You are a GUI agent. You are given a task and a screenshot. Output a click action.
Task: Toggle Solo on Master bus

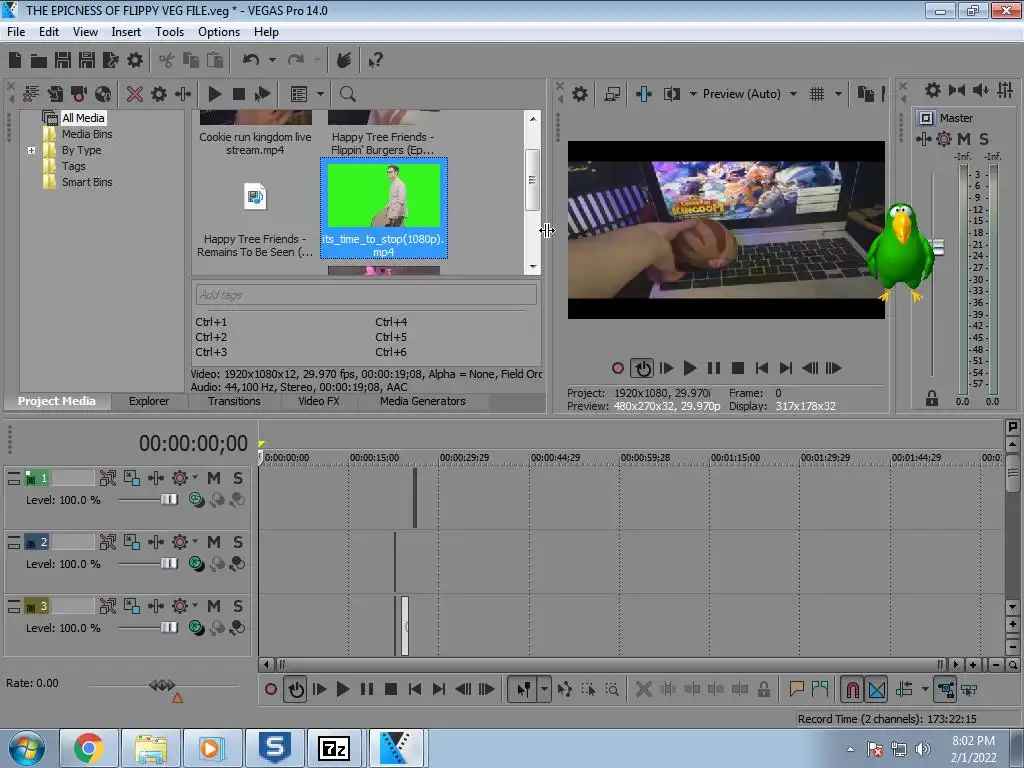984,138
